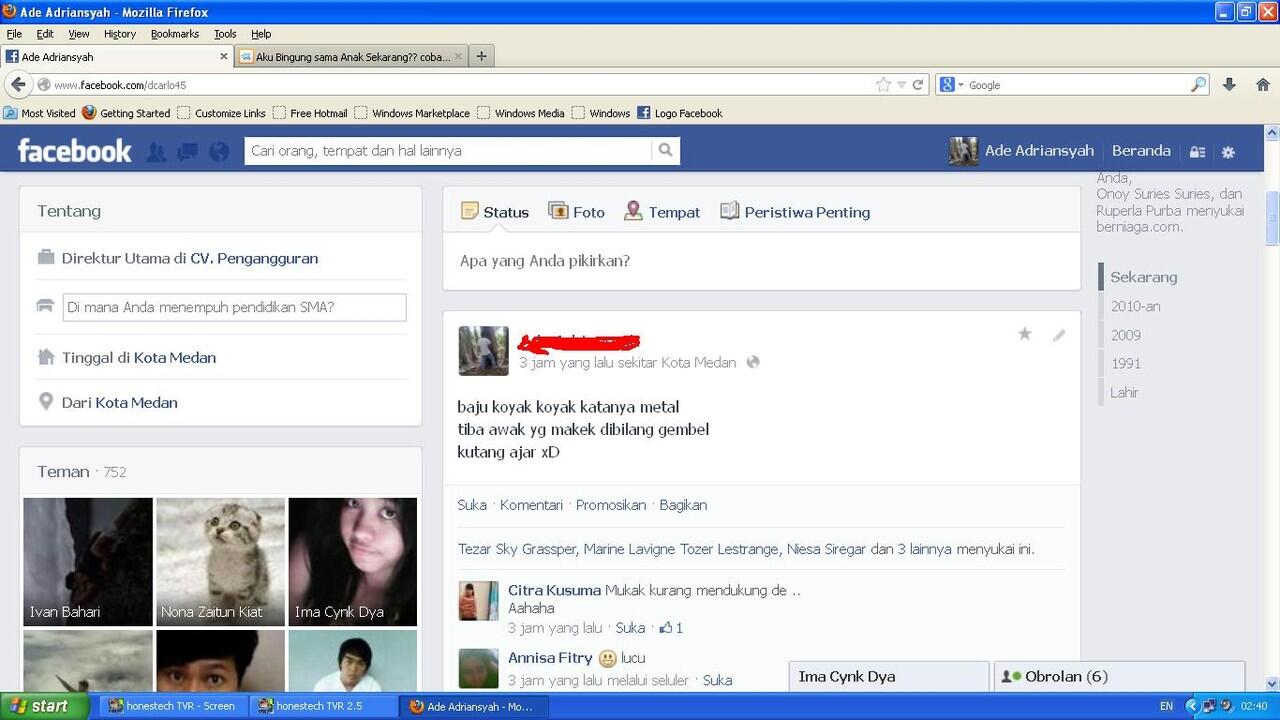
Task: Click the Facebook search magnifier button
Action: (x=665, y=151)
